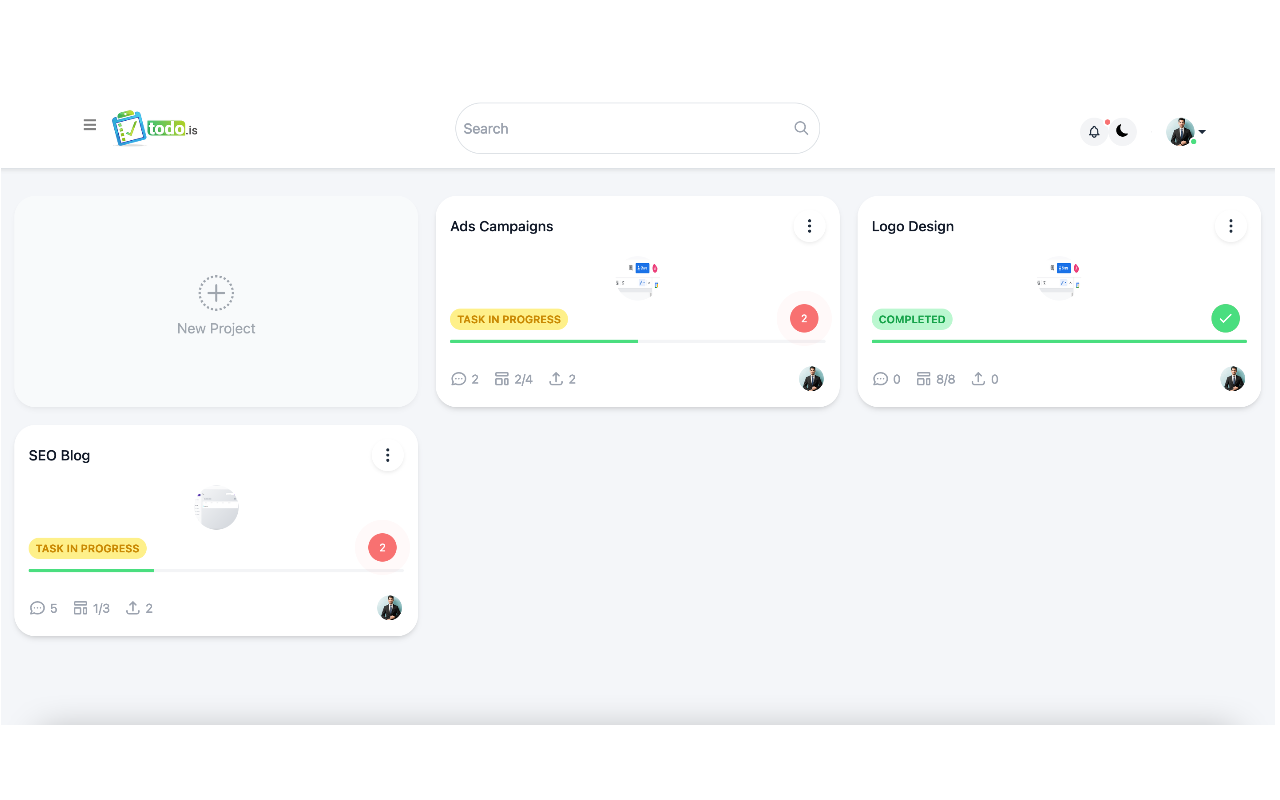The width and height of the screenshot is (1280, 800).
Task: Click inside the Search input field
Action: 600,128
